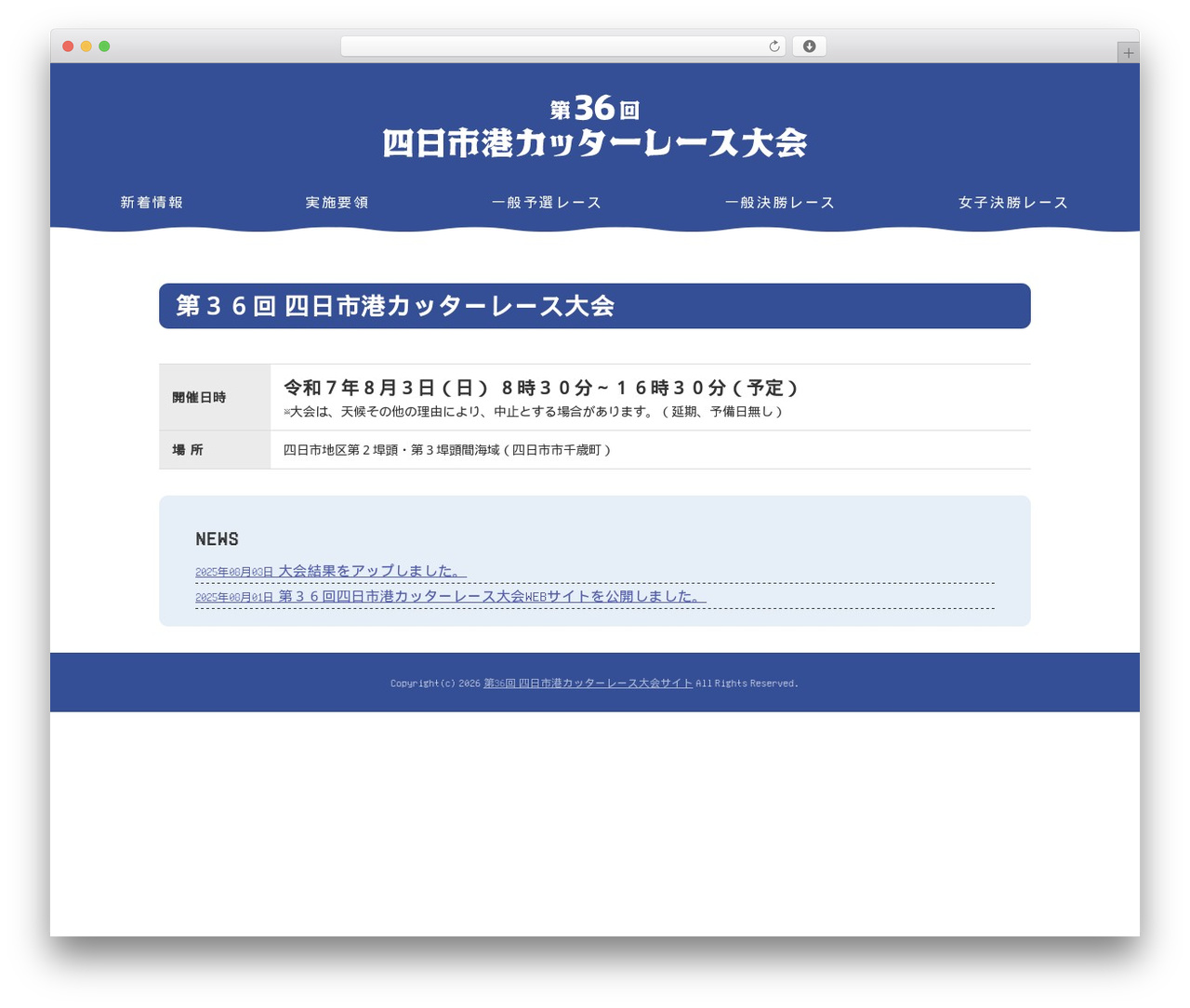Viewport: 1190px width, 1008px height.
Task: Click the 開催日時 table label
Action: pos(199,397)
